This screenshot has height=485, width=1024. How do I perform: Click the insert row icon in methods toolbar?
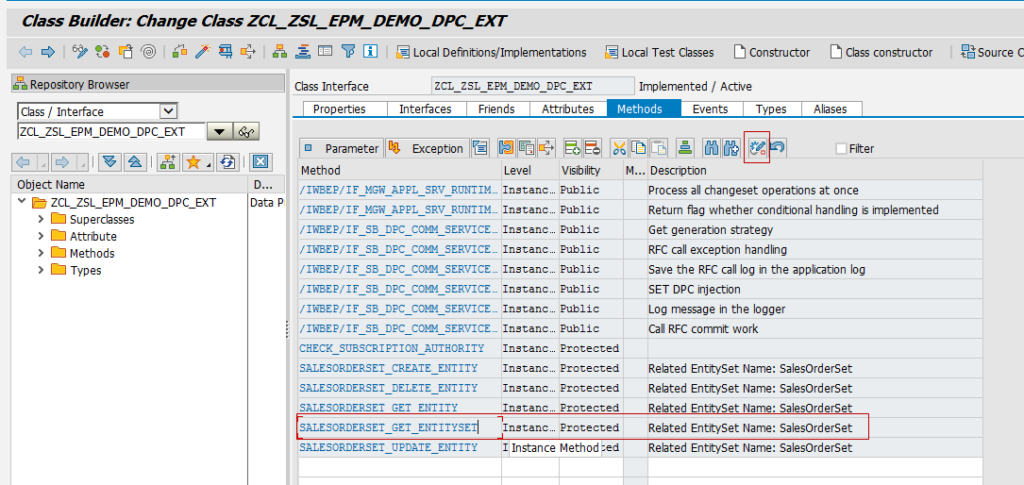pyautogui.click(x=572, y=148)
